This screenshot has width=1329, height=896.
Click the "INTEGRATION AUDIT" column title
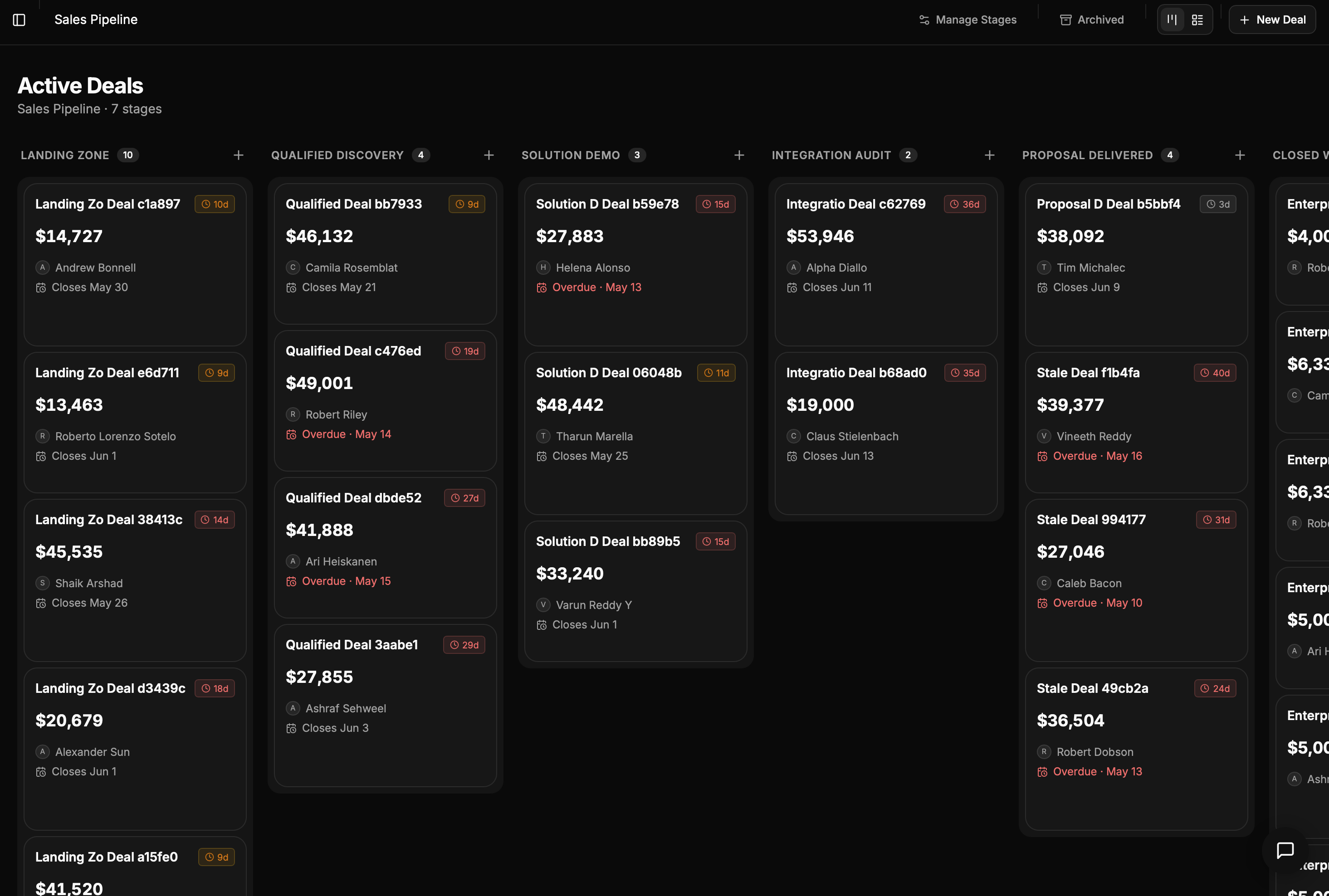click(831, 156)
